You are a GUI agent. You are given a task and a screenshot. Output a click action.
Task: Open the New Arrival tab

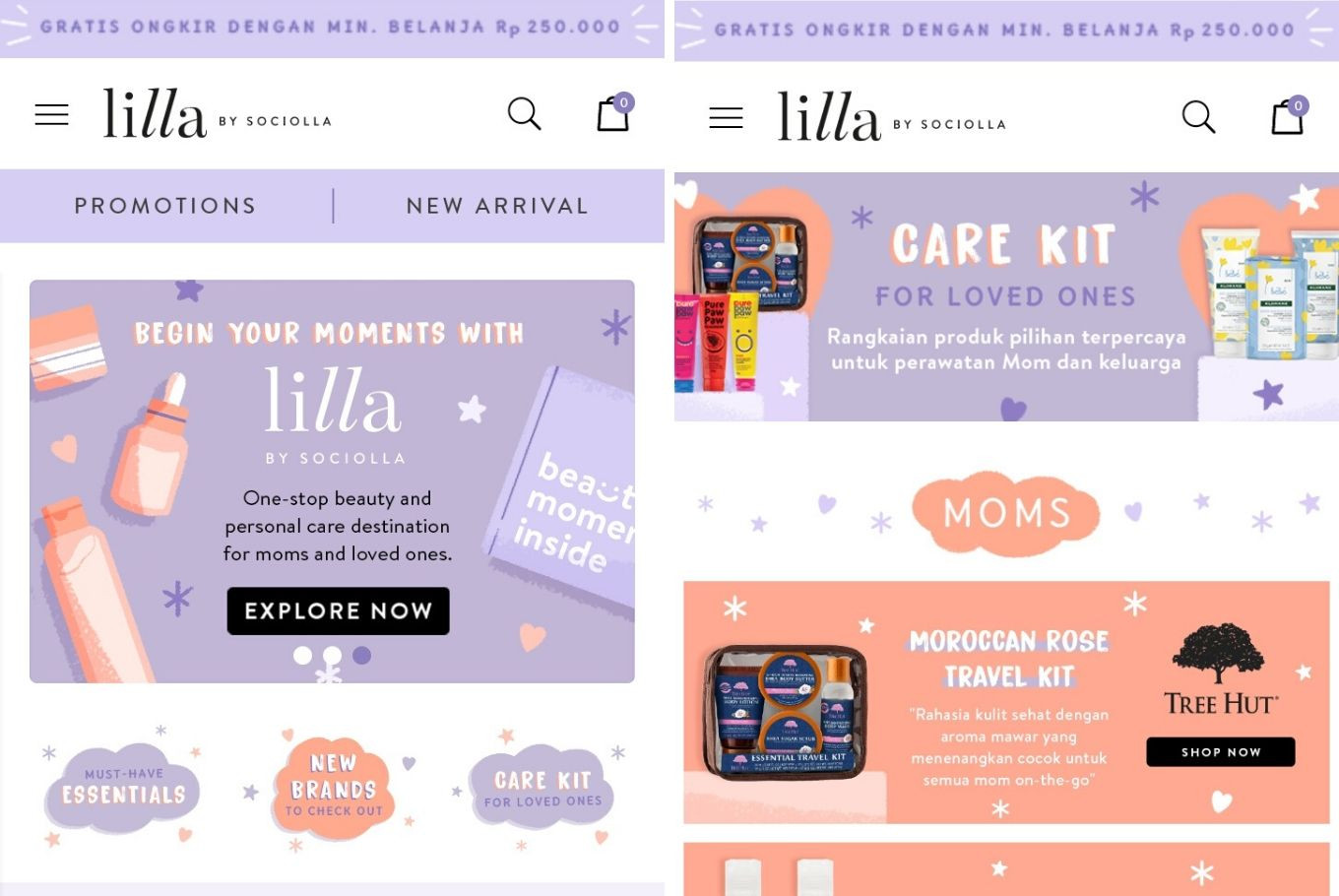498,206
